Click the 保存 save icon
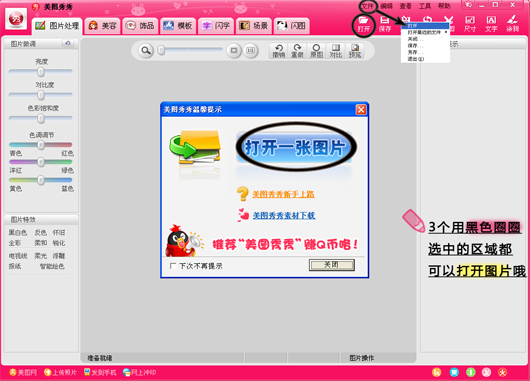 tap(385, 24)
